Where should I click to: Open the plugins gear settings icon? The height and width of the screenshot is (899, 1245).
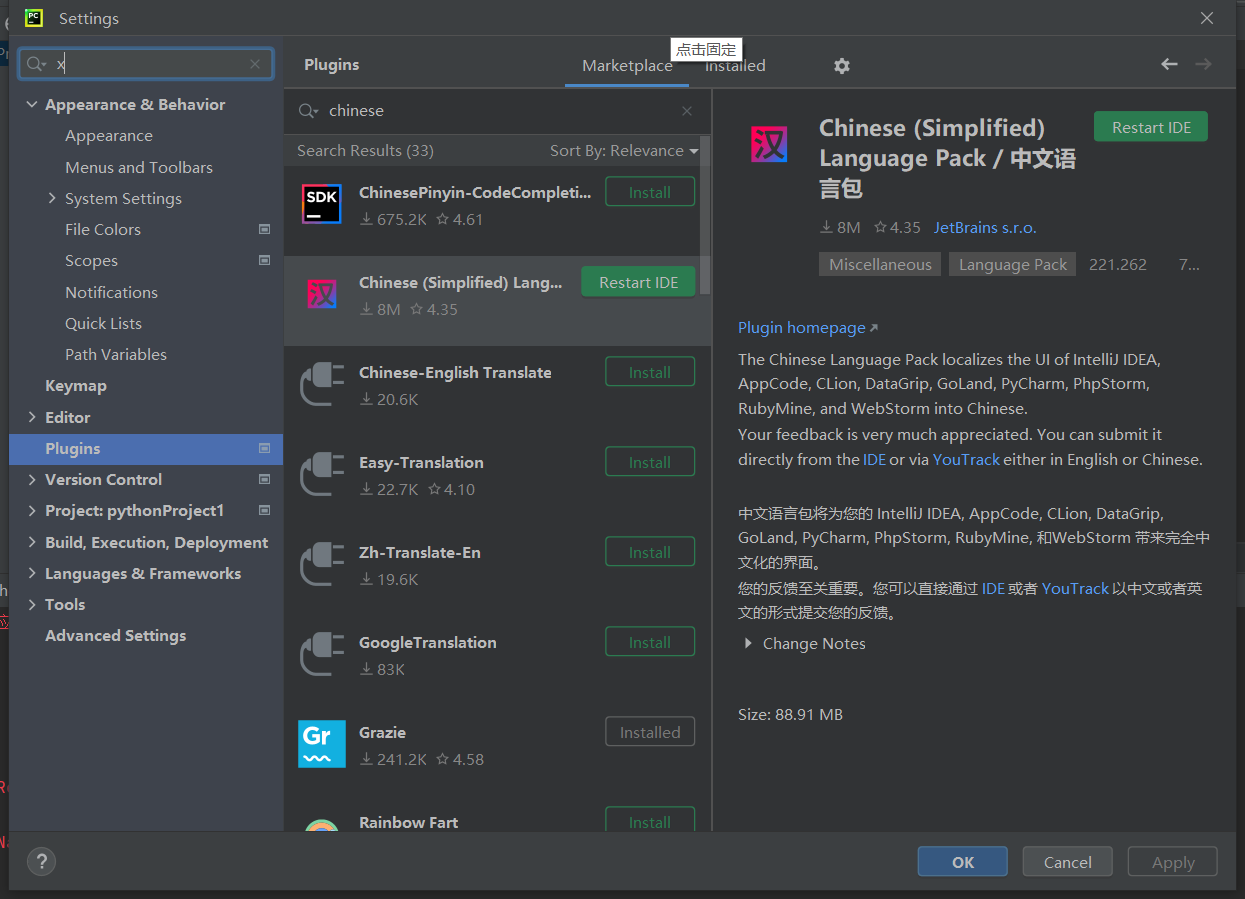[x=842, y=65]
